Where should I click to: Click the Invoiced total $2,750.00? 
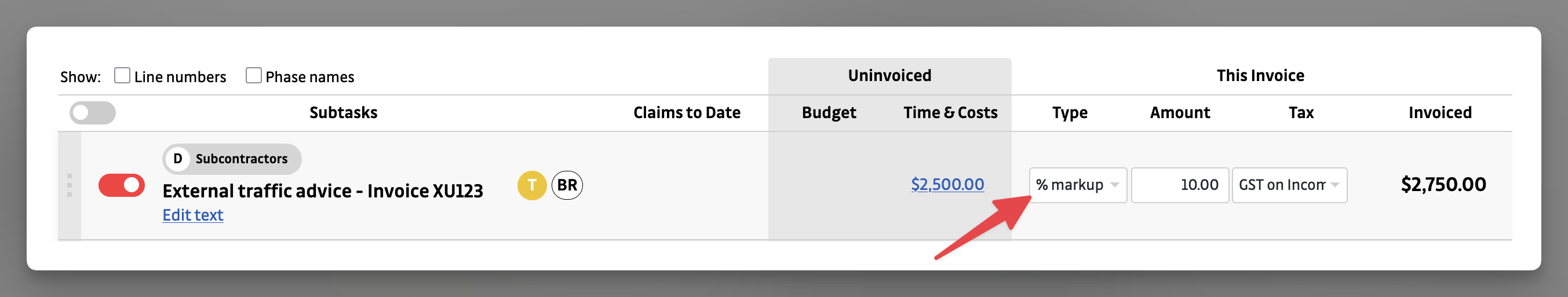pos(1443,185)
